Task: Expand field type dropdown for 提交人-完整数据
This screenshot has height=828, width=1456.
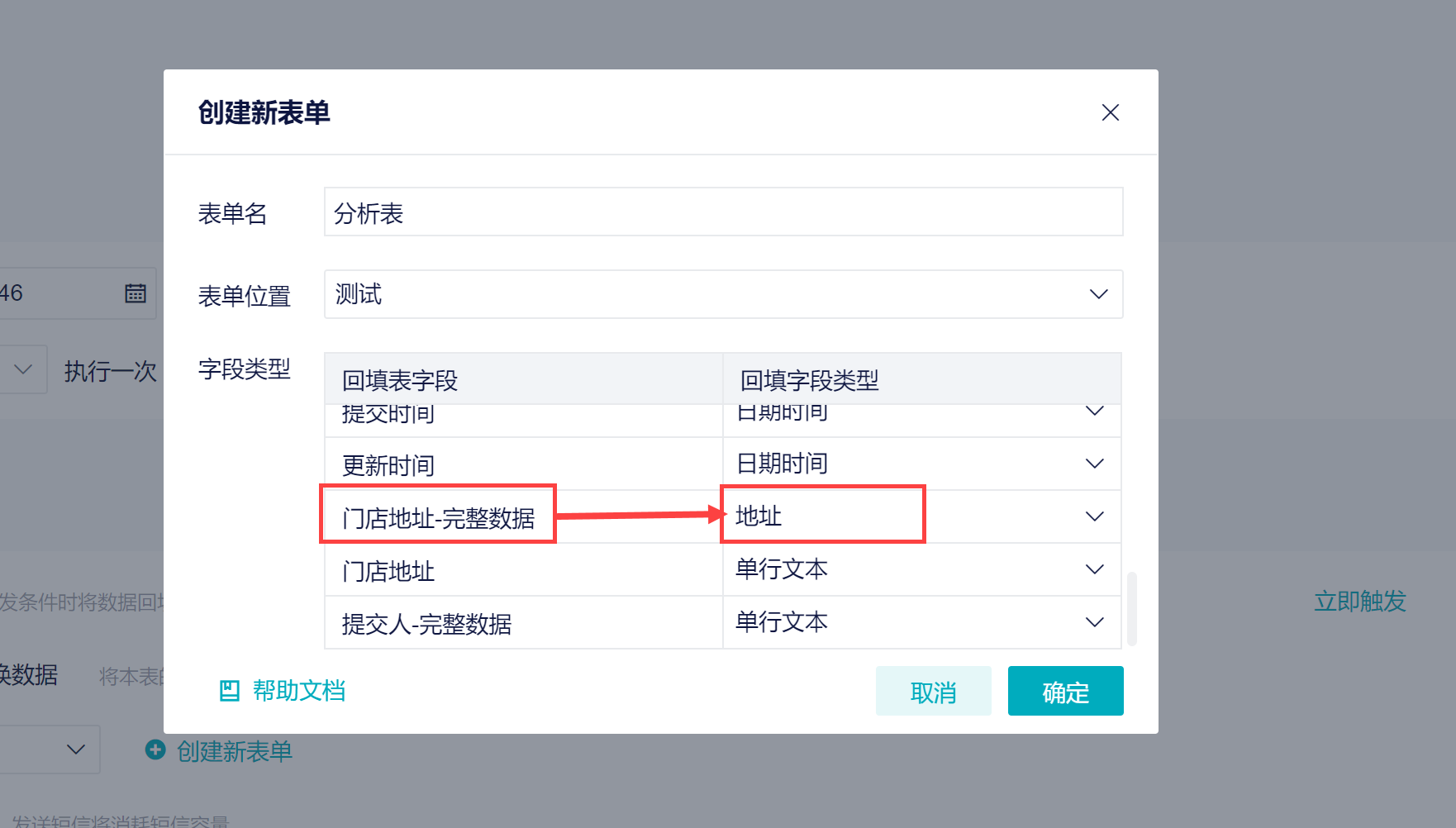Action: click(1094, 622)
